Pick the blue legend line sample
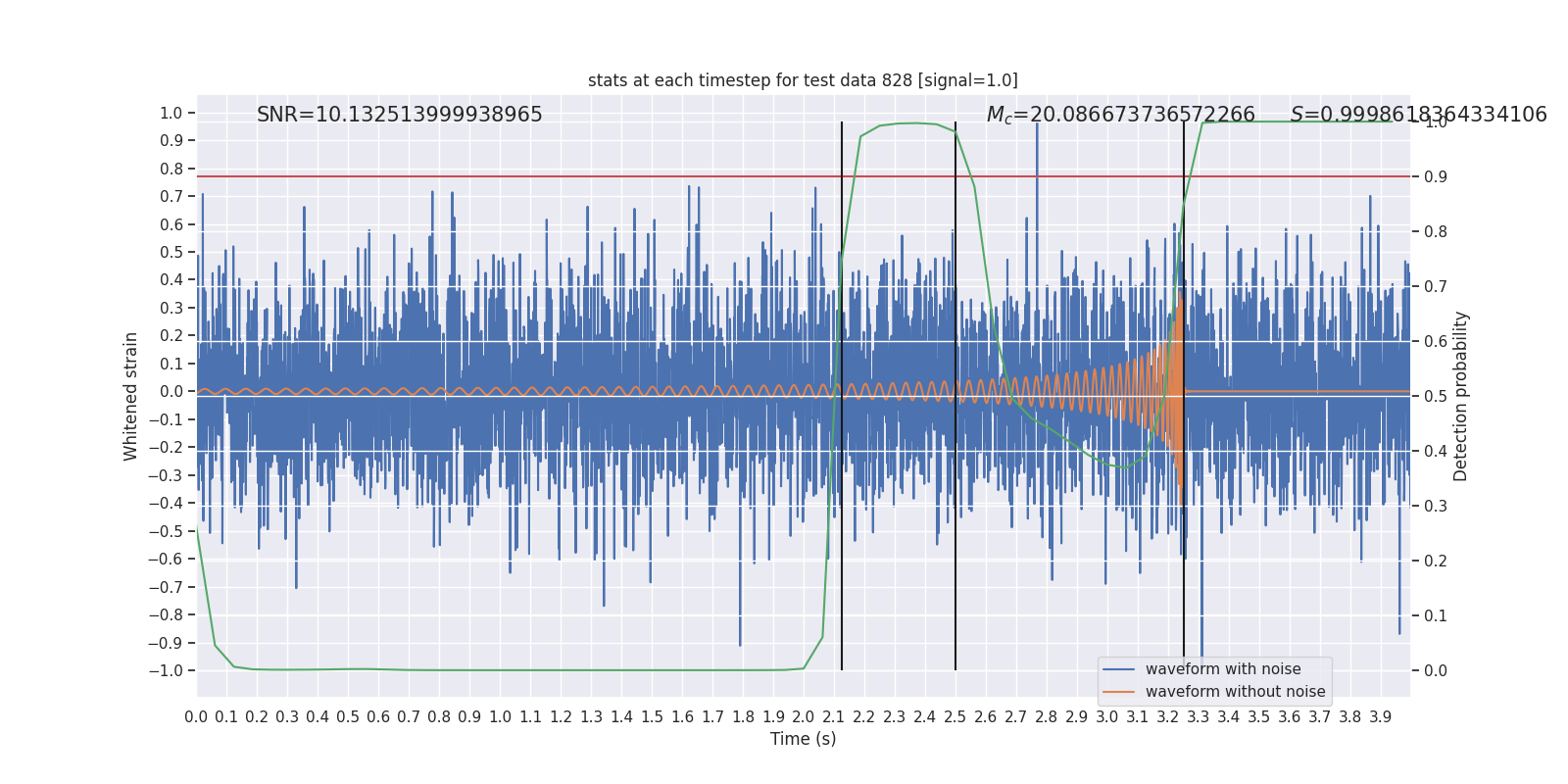The height and width of the screenshot is (784, 1568). pyautogui.click(x=1119, y=669)
